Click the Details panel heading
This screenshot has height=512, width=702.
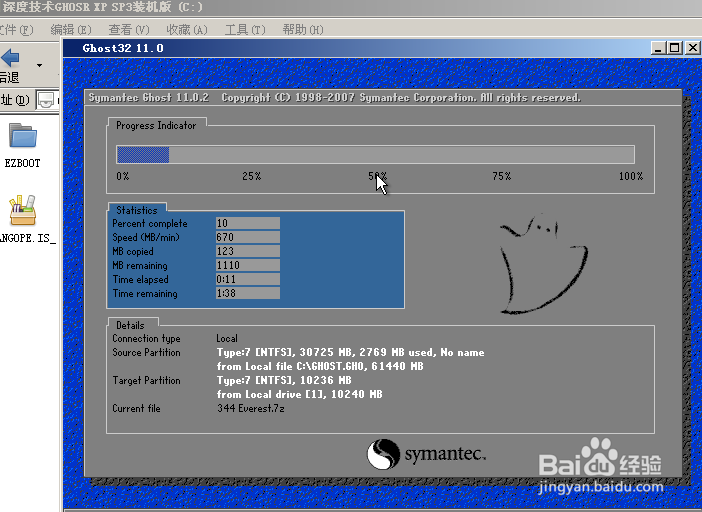point(130,325)
